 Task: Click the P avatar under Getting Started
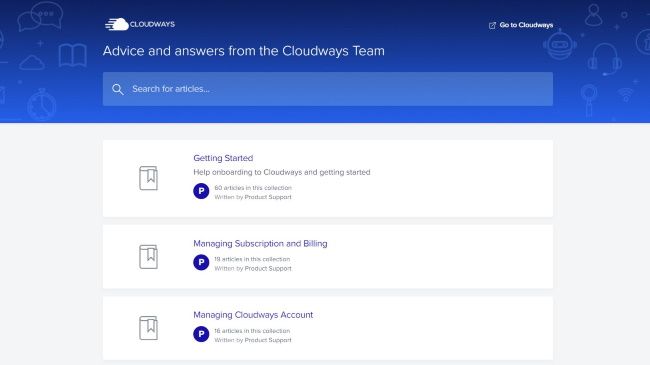coord(201,191)
